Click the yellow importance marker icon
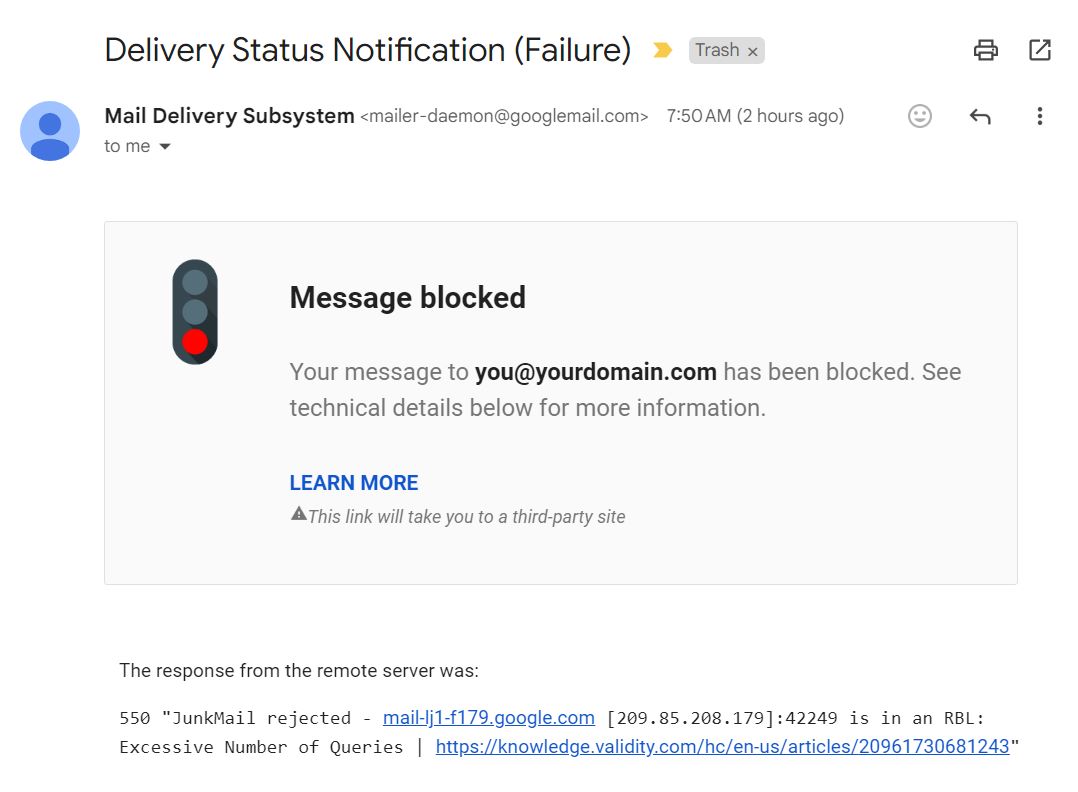 (x=662, y=50)
